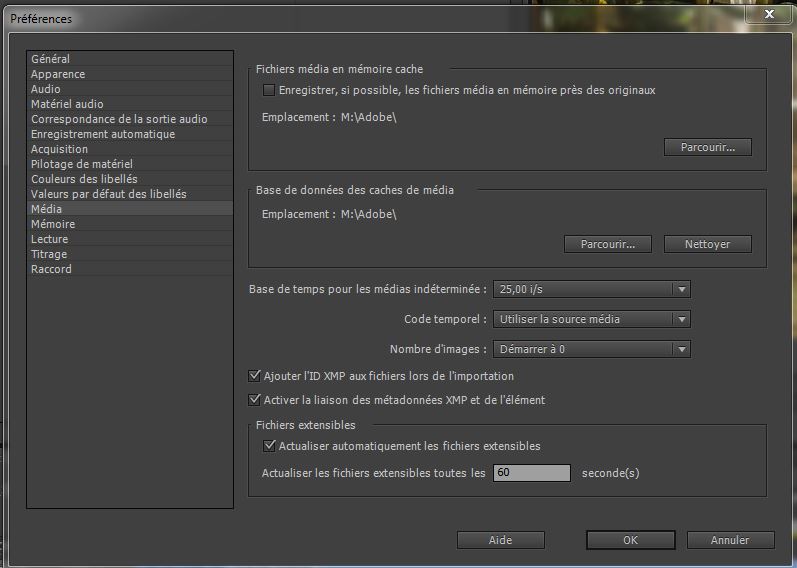
Task: Select the Raccord category
Action: 130,269
